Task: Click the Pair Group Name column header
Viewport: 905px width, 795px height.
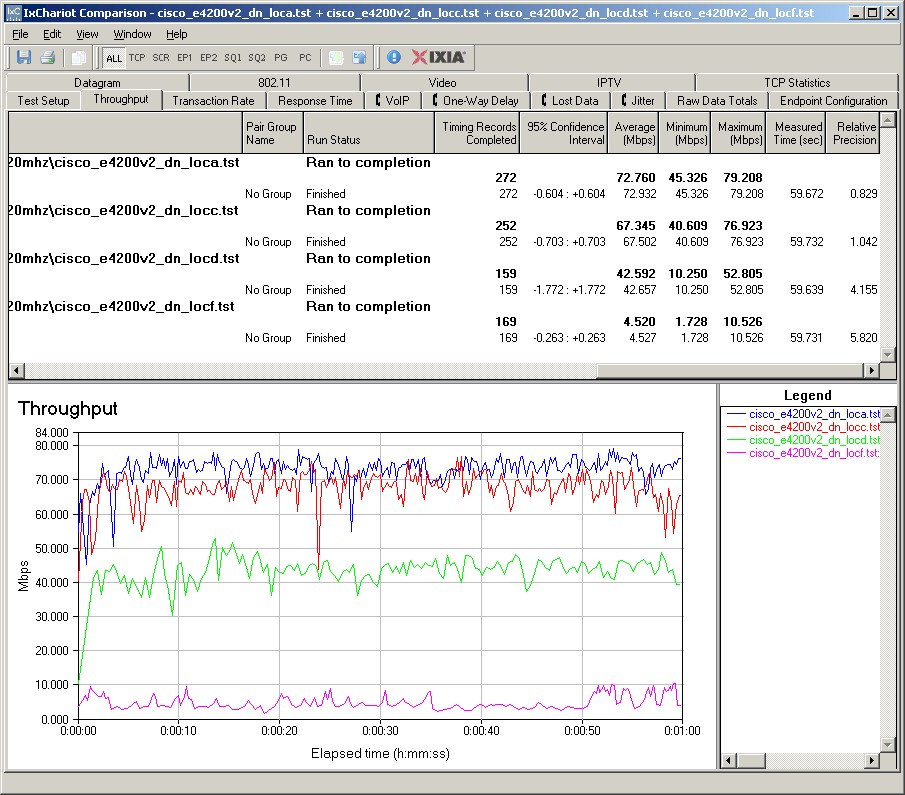Action: pyautogui.click(x=272, y=133)
